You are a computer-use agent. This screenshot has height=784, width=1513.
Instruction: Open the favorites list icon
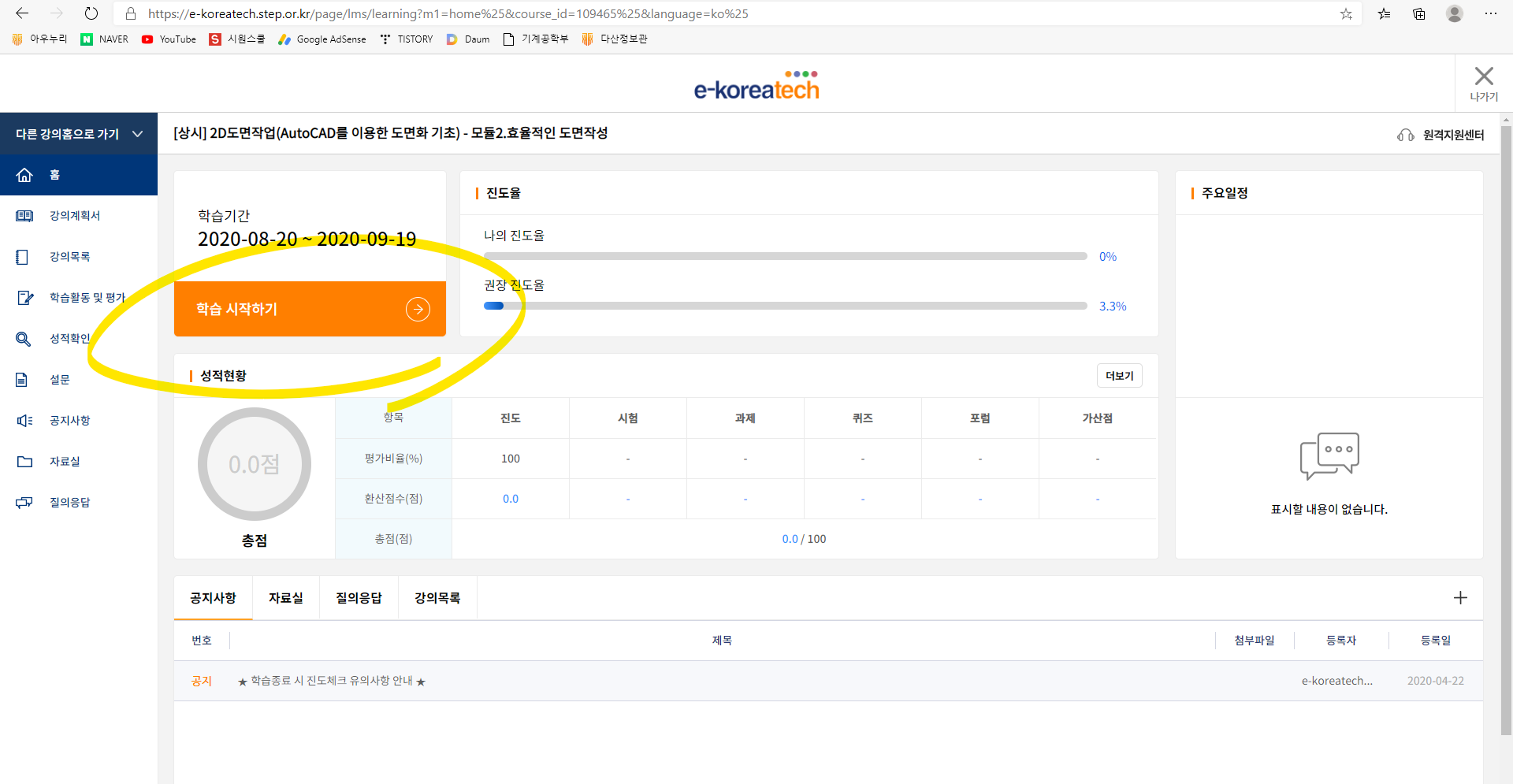[1384, 13]
